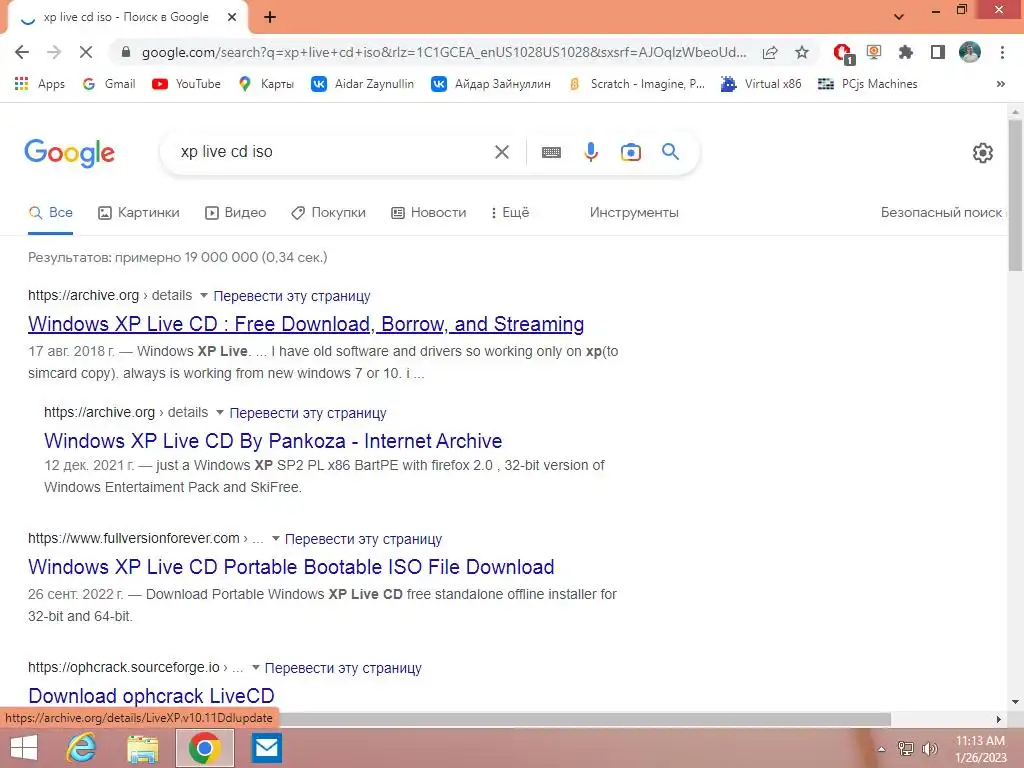This screenshot has width=1024, height=768.
Task: Click the horizontal scrollbar thumb
Action: click(584, 719)
